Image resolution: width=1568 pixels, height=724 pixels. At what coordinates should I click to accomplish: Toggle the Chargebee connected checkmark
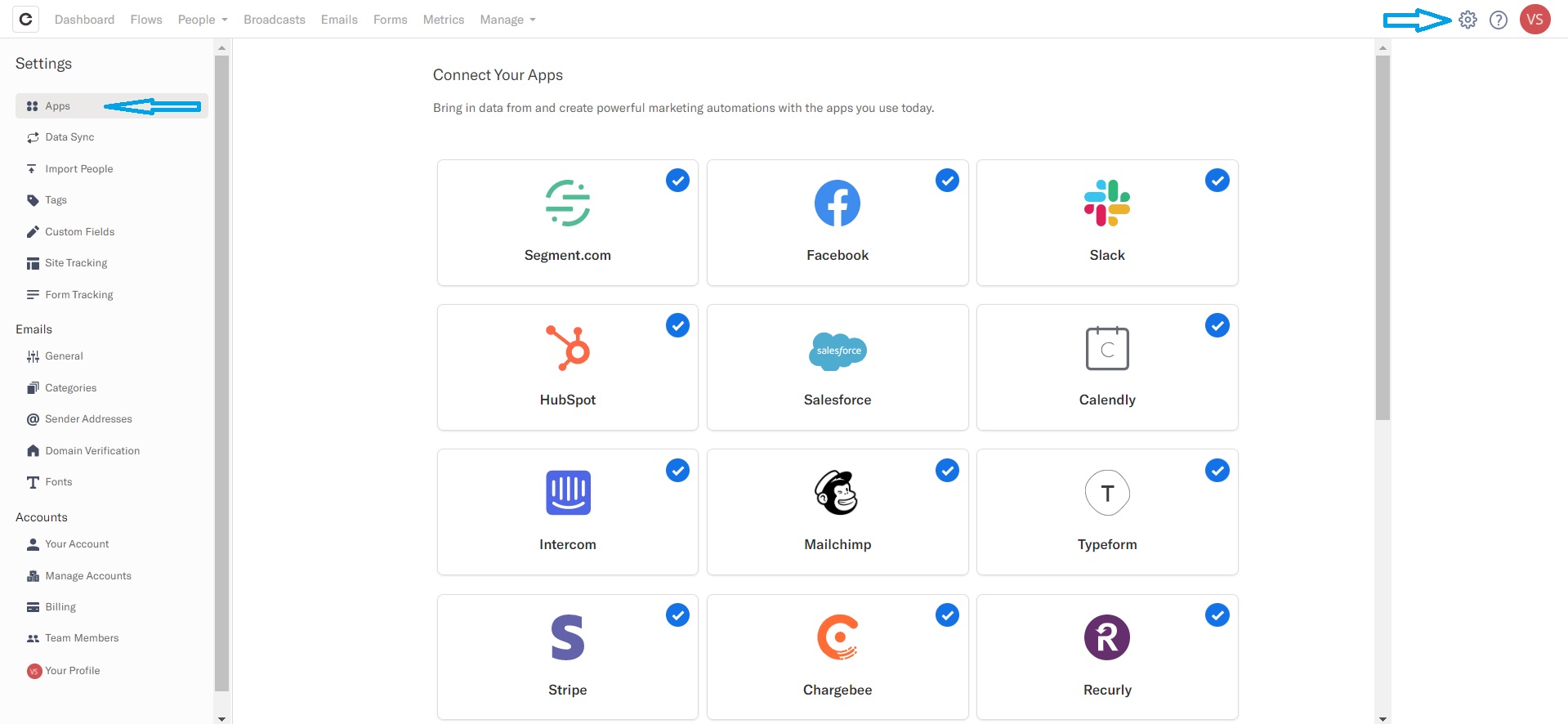(x=947, y=615)
